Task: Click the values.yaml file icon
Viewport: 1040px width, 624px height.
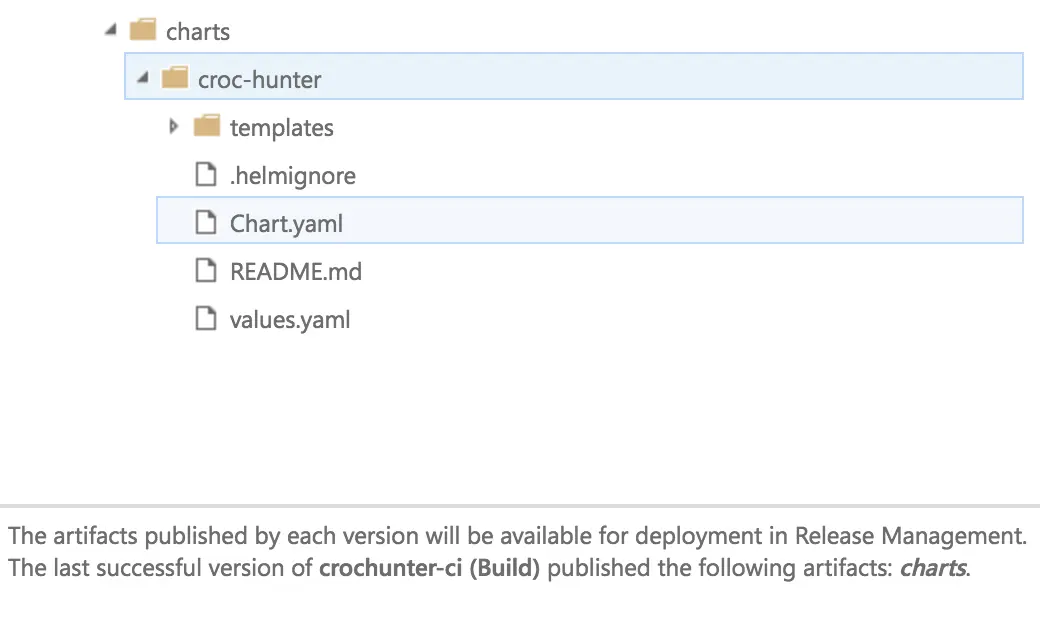Action: click(x=206, y=318)
